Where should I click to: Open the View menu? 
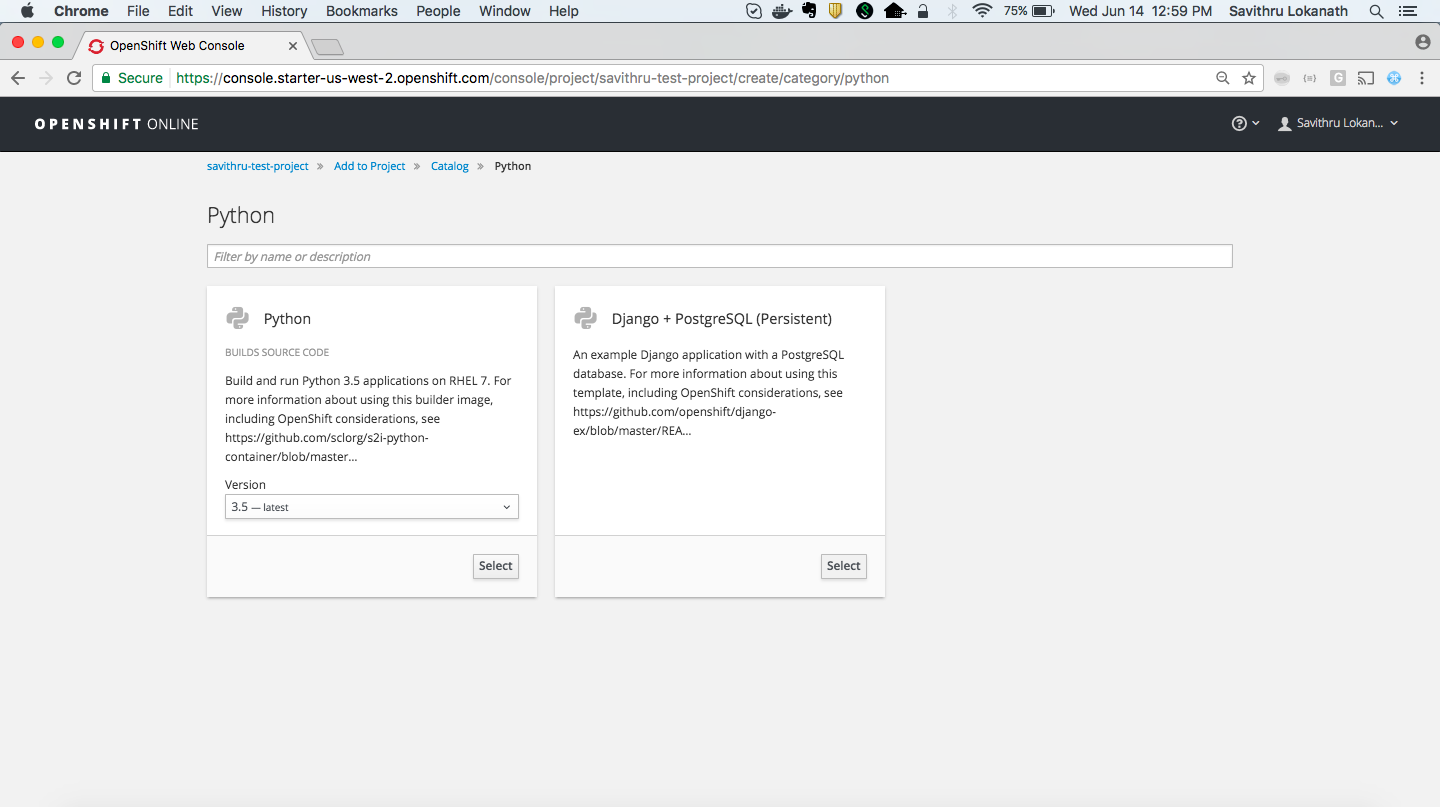[227, 11]
